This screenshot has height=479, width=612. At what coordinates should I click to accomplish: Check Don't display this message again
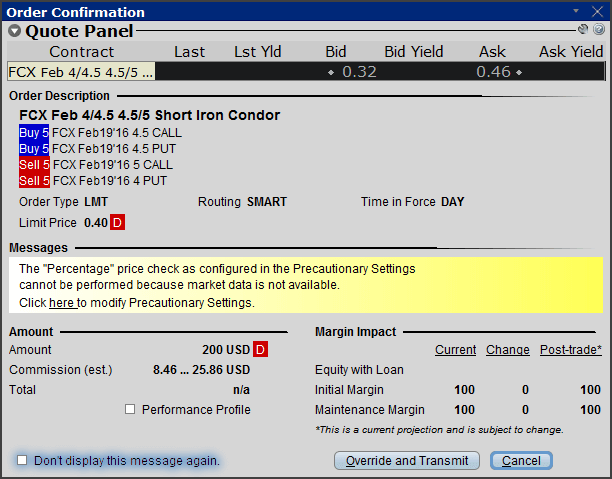tap(22, 460)
